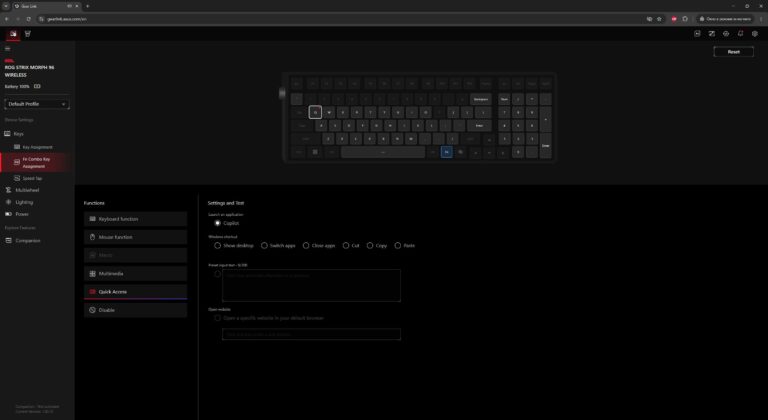The width and height of the screenshot is (768, 420).
Task: Click the red extension icon in browser toolbar
Action: point(674,19)
